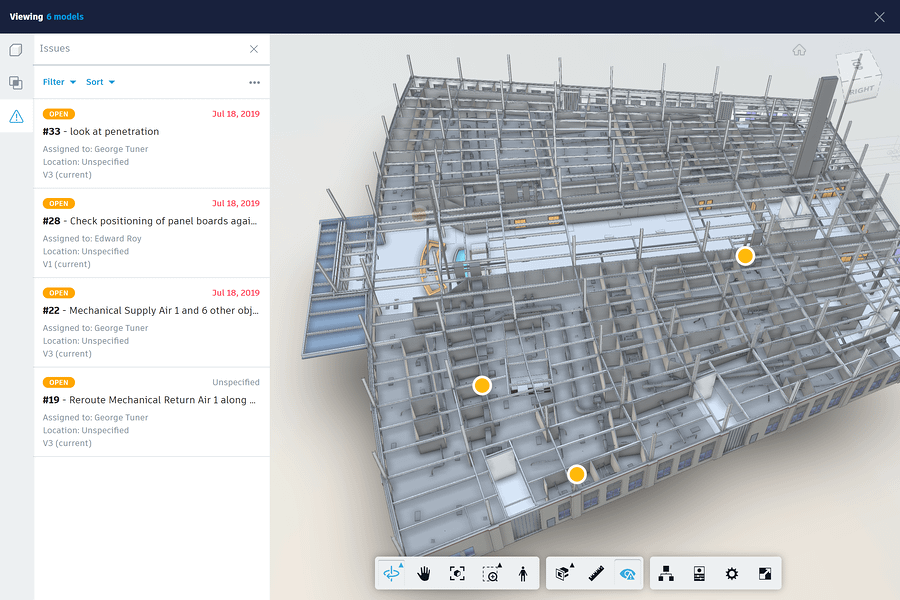The image size is (900, 600).
Task: Open the Model Browser tree icon
Action: click(666, 573)
